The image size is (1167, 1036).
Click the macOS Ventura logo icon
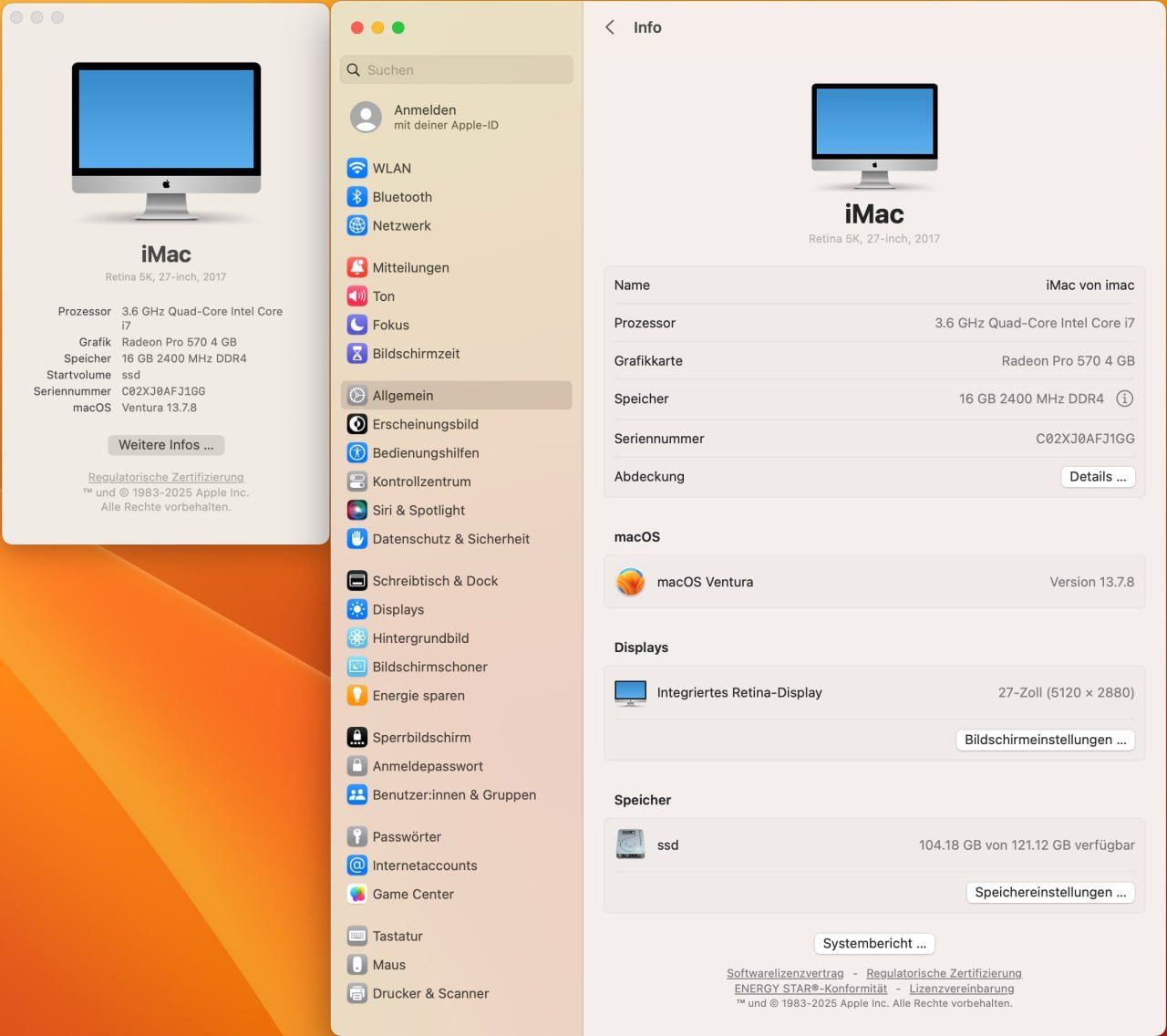630,582
